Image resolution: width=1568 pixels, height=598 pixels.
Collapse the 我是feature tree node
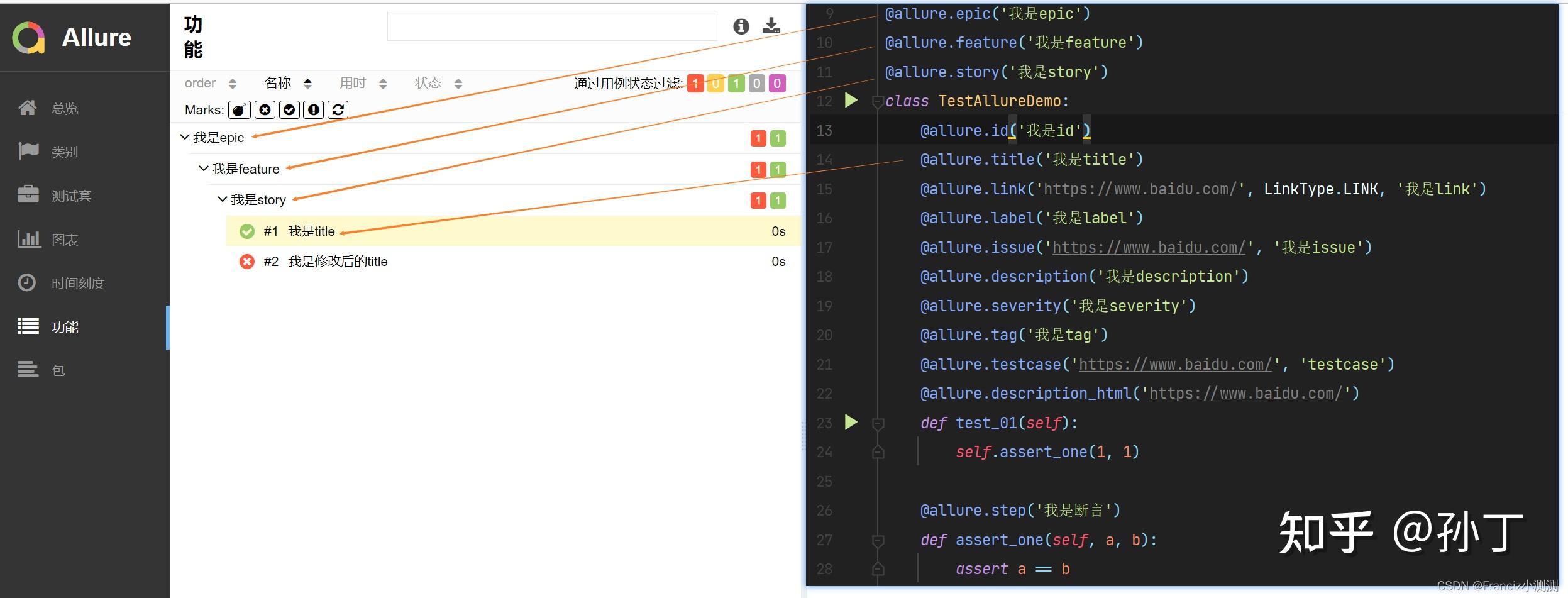(204, 169)
